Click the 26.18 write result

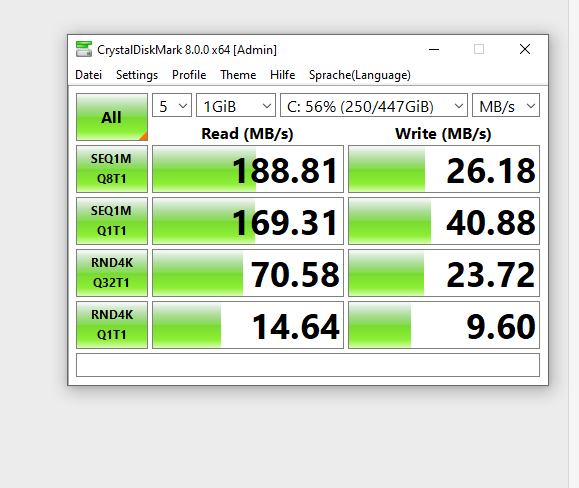pos(444,169)
